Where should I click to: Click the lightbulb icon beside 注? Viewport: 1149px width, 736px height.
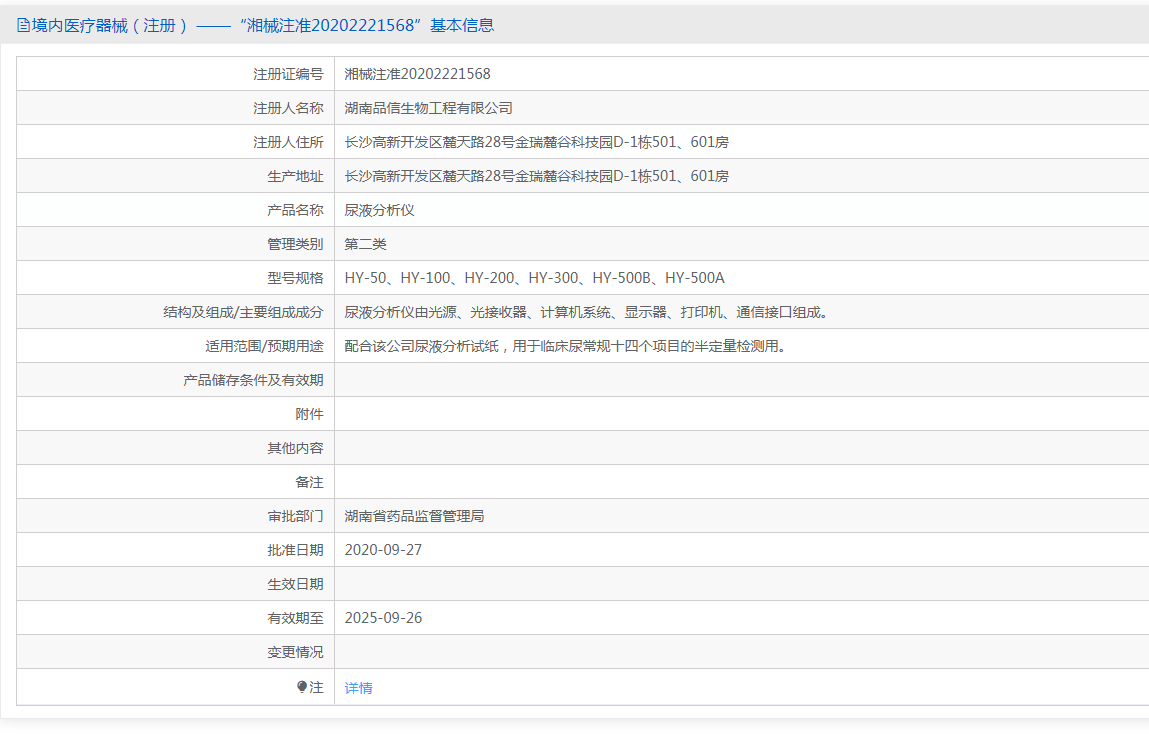[x=302, y=687]
